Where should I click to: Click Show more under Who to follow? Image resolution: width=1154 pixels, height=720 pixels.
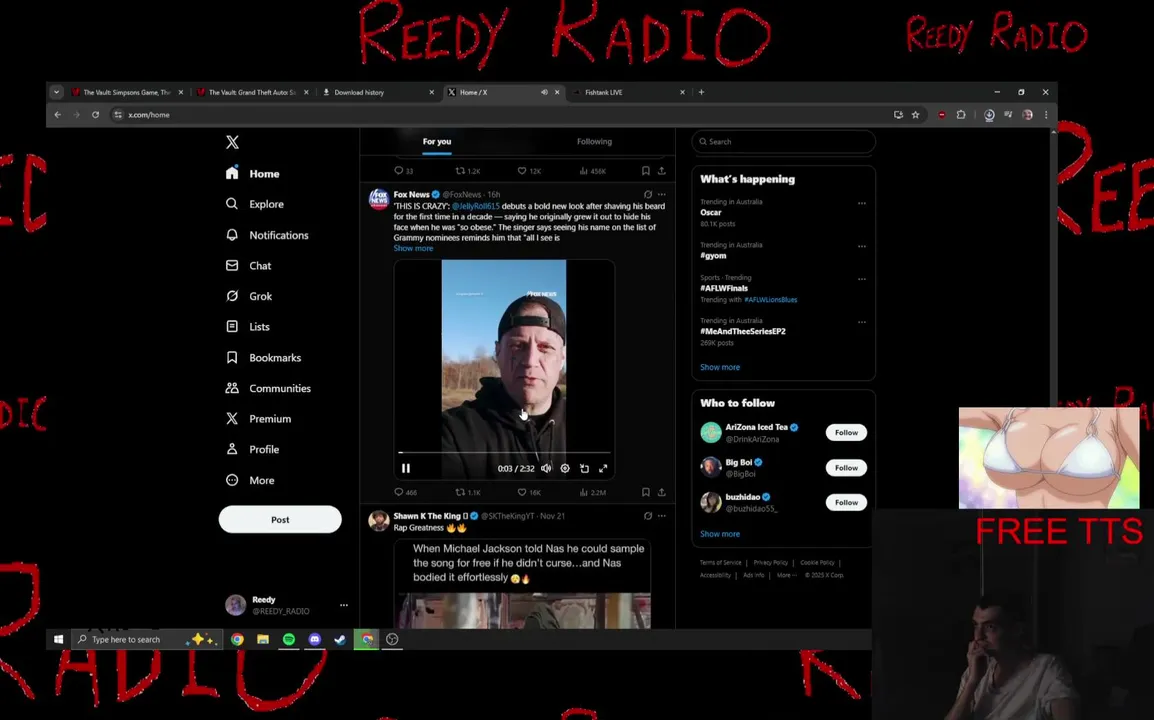pyautogui.click(x=720, y=534)
